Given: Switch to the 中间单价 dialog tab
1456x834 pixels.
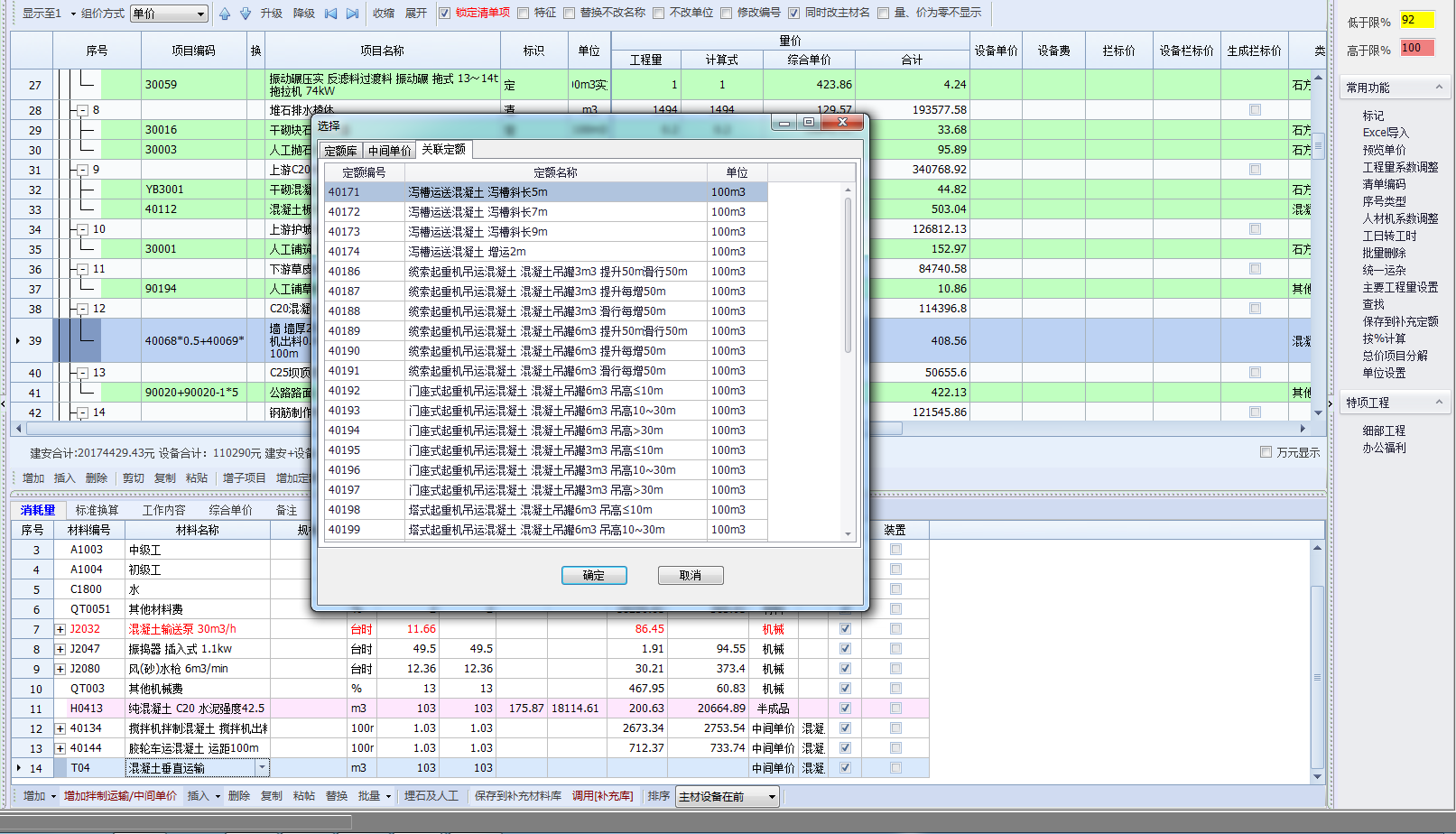Looking at the screenshot, I should point(389,151).
